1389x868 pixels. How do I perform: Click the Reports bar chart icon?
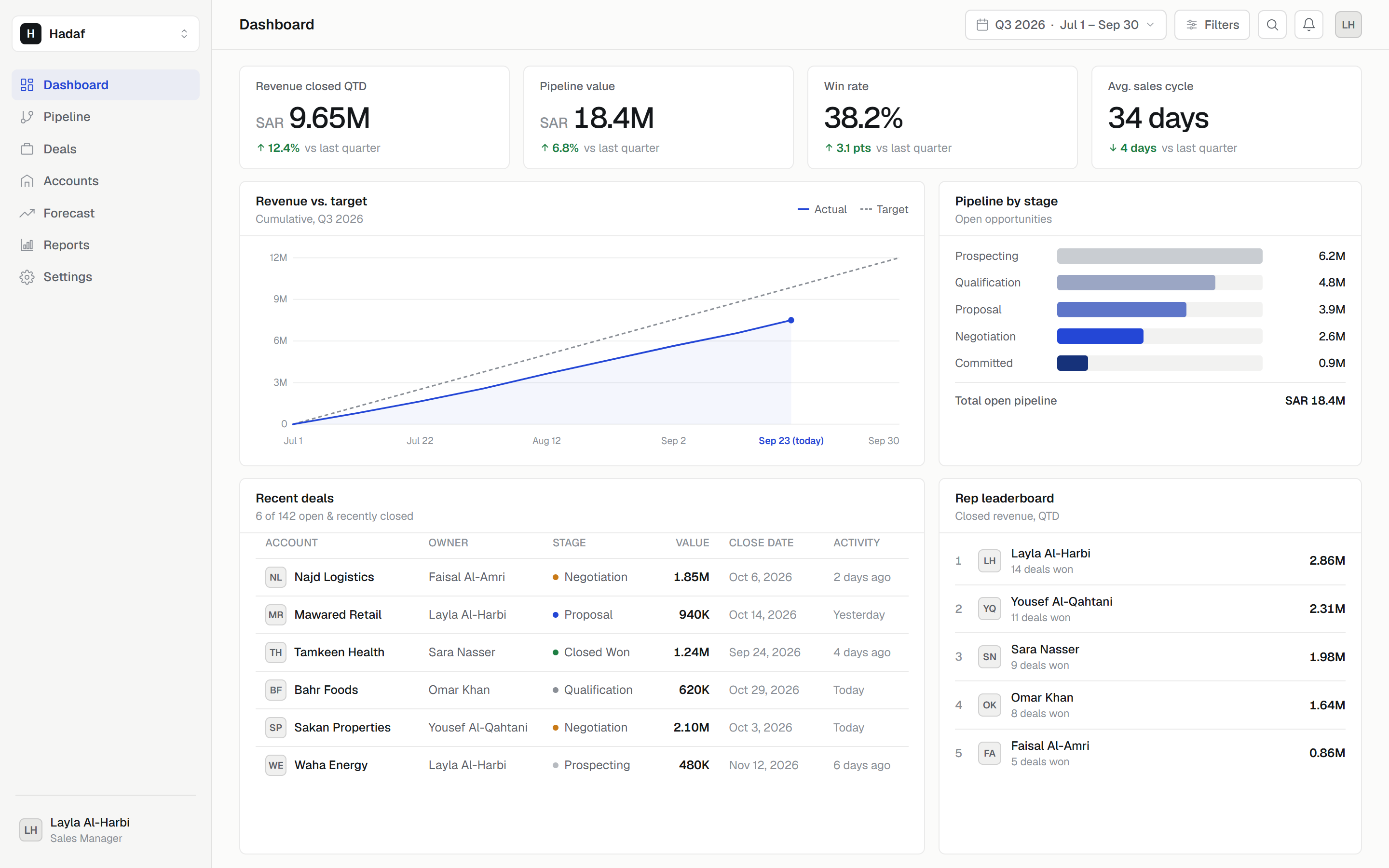click(27, 245)
